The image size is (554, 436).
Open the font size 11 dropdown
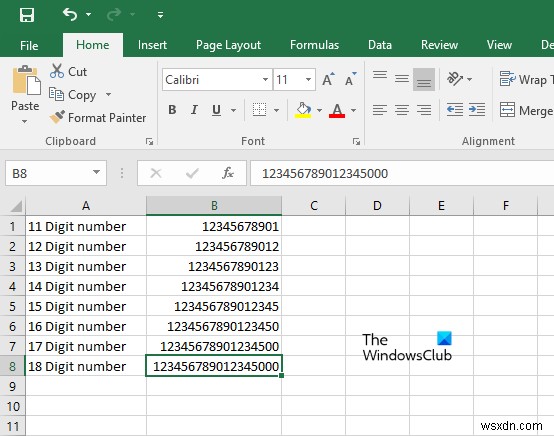click(x=308, y=79)
